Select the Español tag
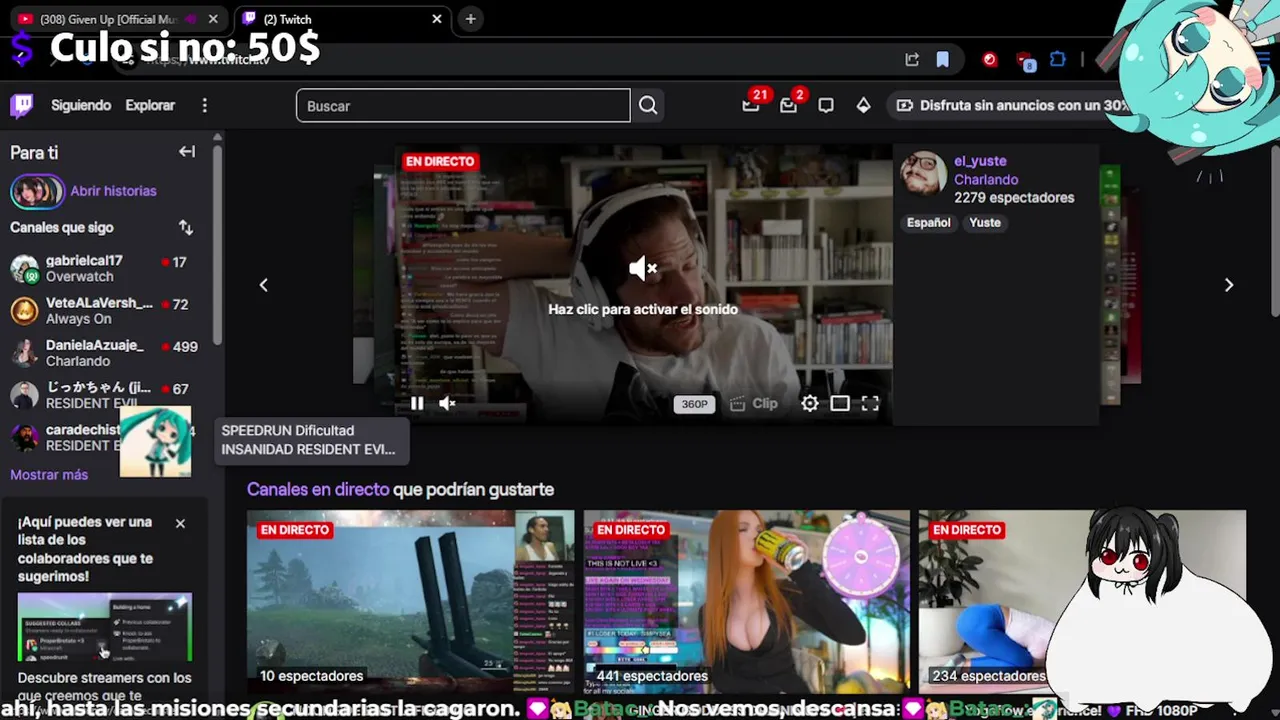Viewport: 1280px width, 720px height. coord(928,223)
